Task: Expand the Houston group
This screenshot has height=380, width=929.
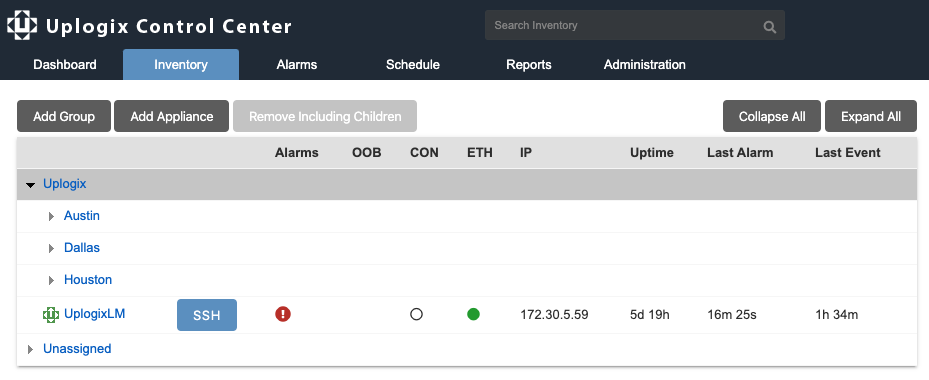Action: click(52, 280)
